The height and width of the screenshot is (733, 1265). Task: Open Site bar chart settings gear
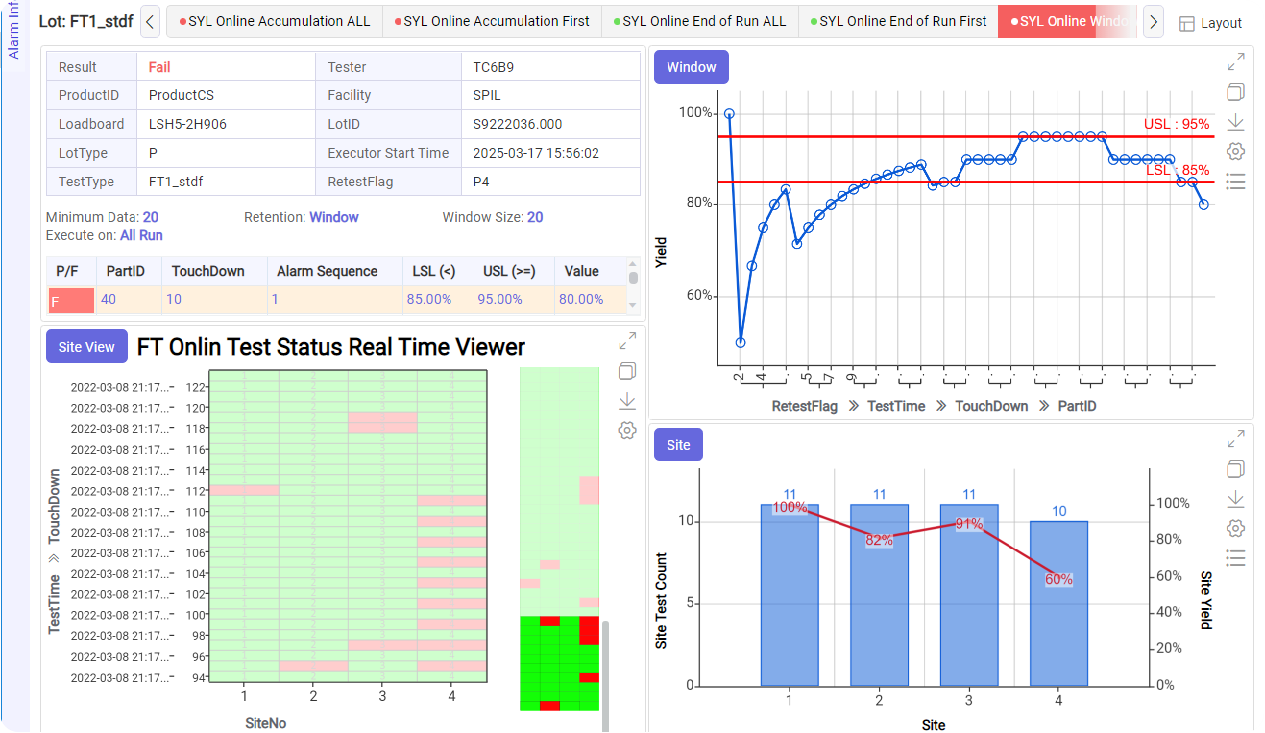tap(1236, 528)
